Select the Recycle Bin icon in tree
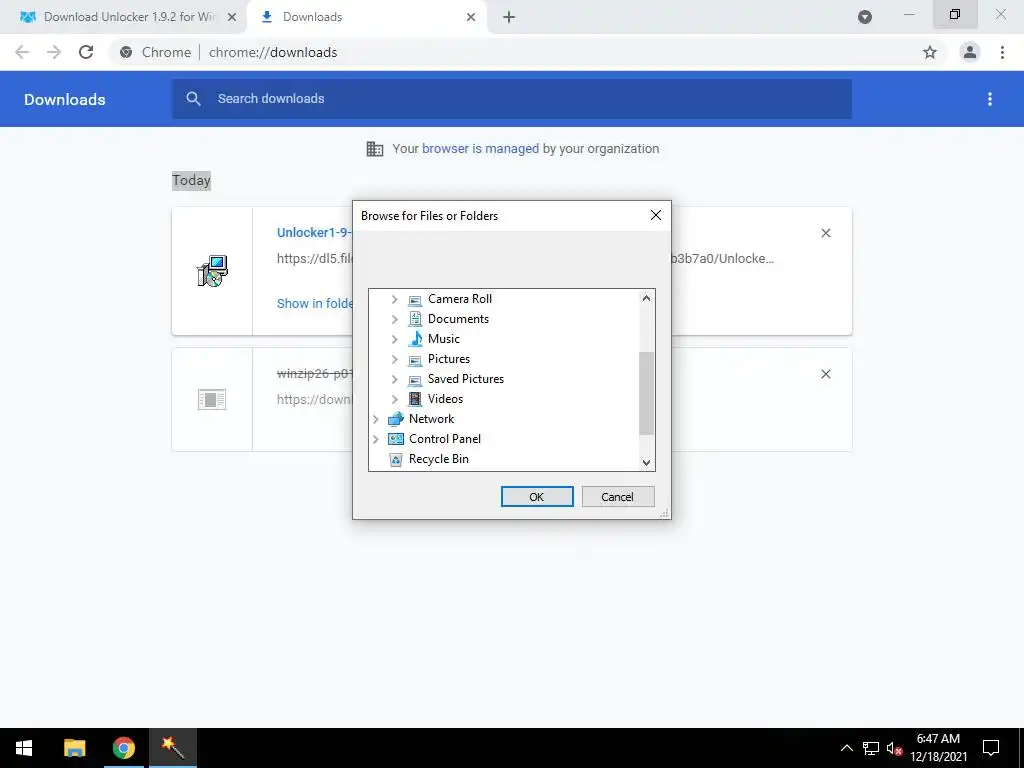 point(396,460)
